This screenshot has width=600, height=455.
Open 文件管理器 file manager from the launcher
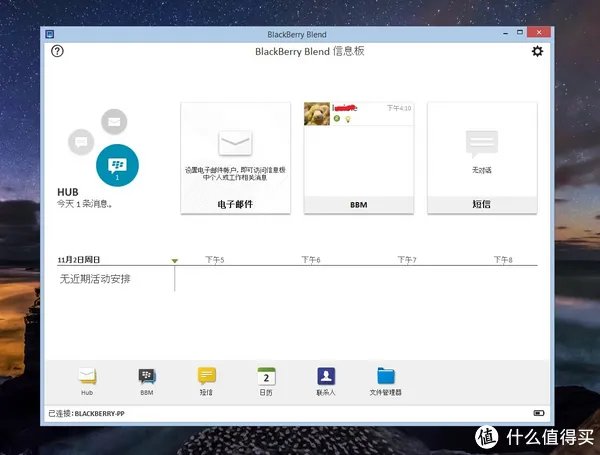tap(386, 381)
